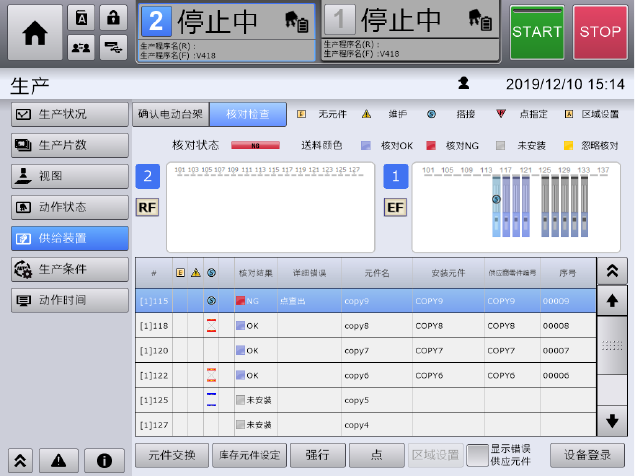Image resolution: width=635 pixels, height=476 pixels.
Task: Move up one row with up arrow
Action: tap(612, 300)
